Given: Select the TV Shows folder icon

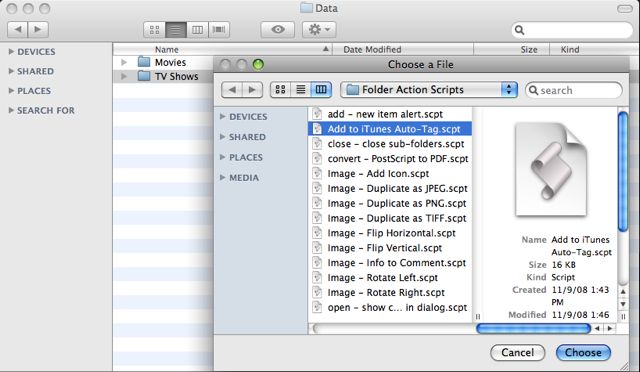Looking at the screenshot, I should pos(144,76).
